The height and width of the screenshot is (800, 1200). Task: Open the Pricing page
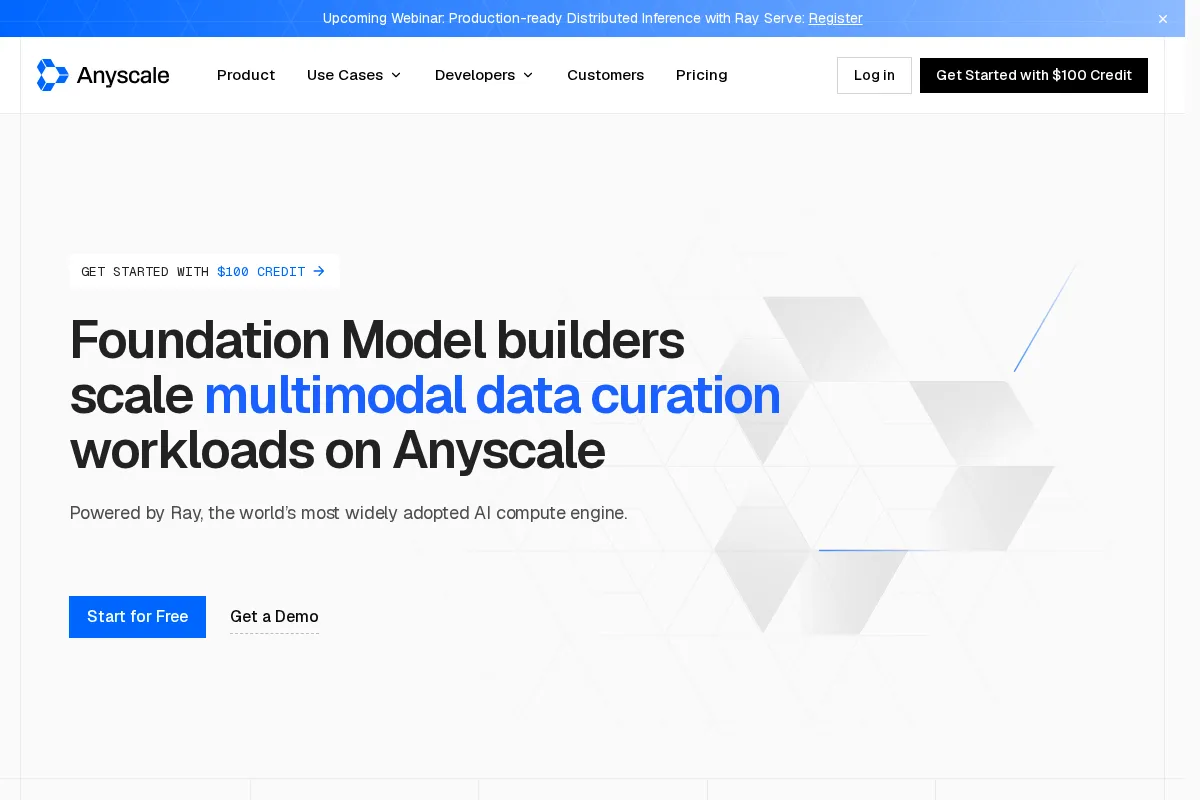pos(701,75)
